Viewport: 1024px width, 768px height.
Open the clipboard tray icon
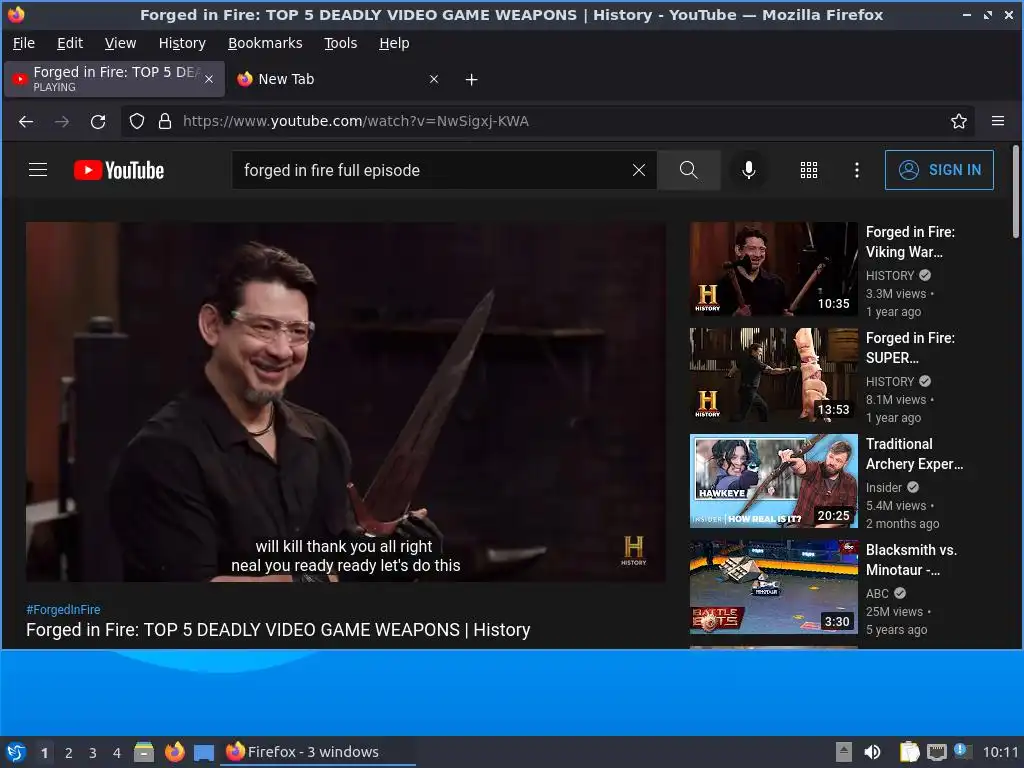[909, 752]
